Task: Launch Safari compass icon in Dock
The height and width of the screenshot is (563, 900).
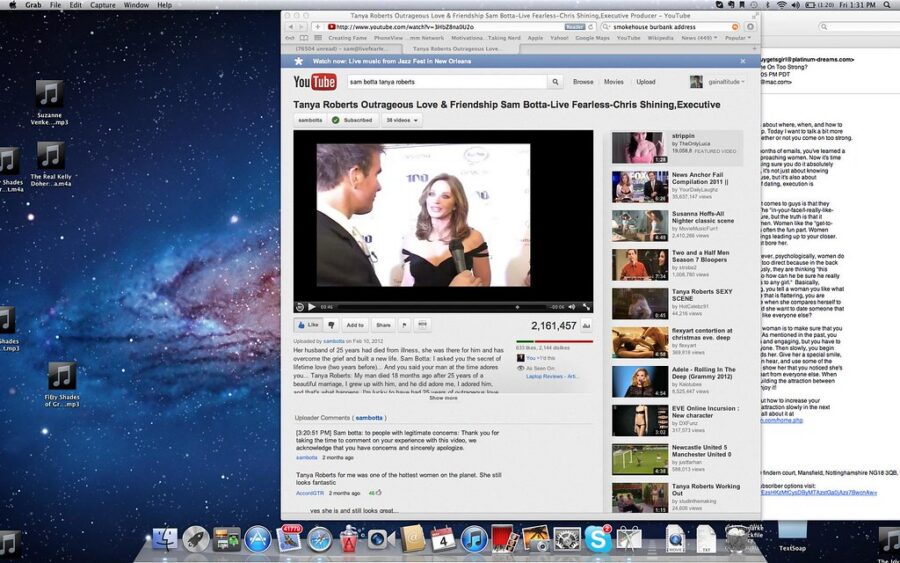Action: tap(320, 539)
